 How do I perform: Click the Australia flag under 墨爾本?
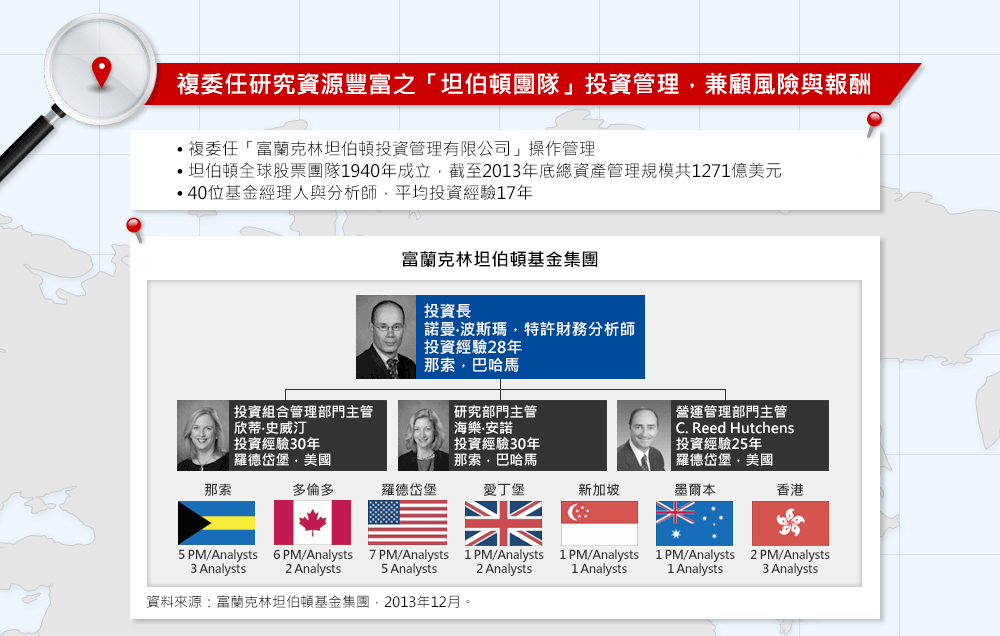[x=694, y=523]
